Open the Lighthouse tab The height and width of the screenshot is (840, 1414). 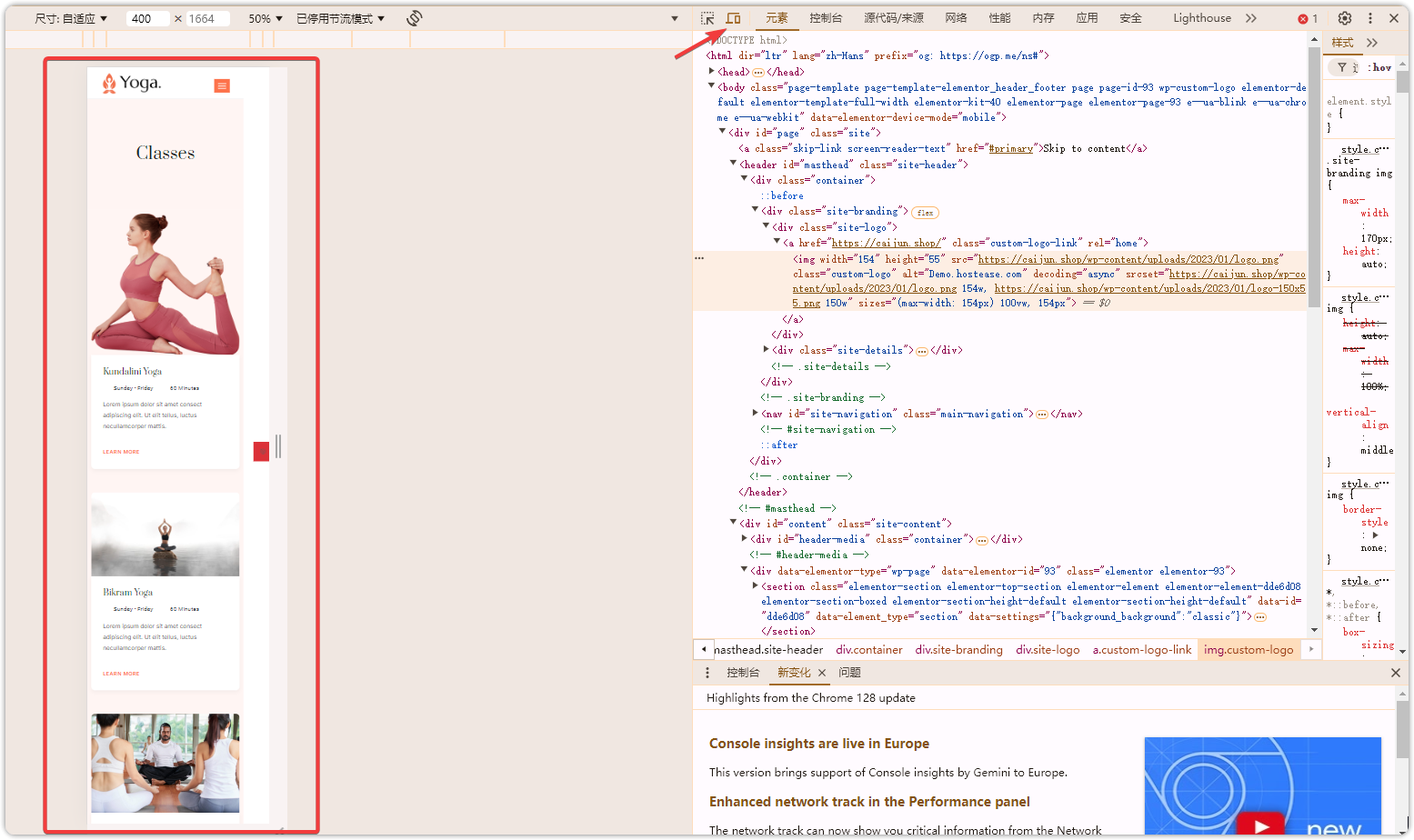1201,18
